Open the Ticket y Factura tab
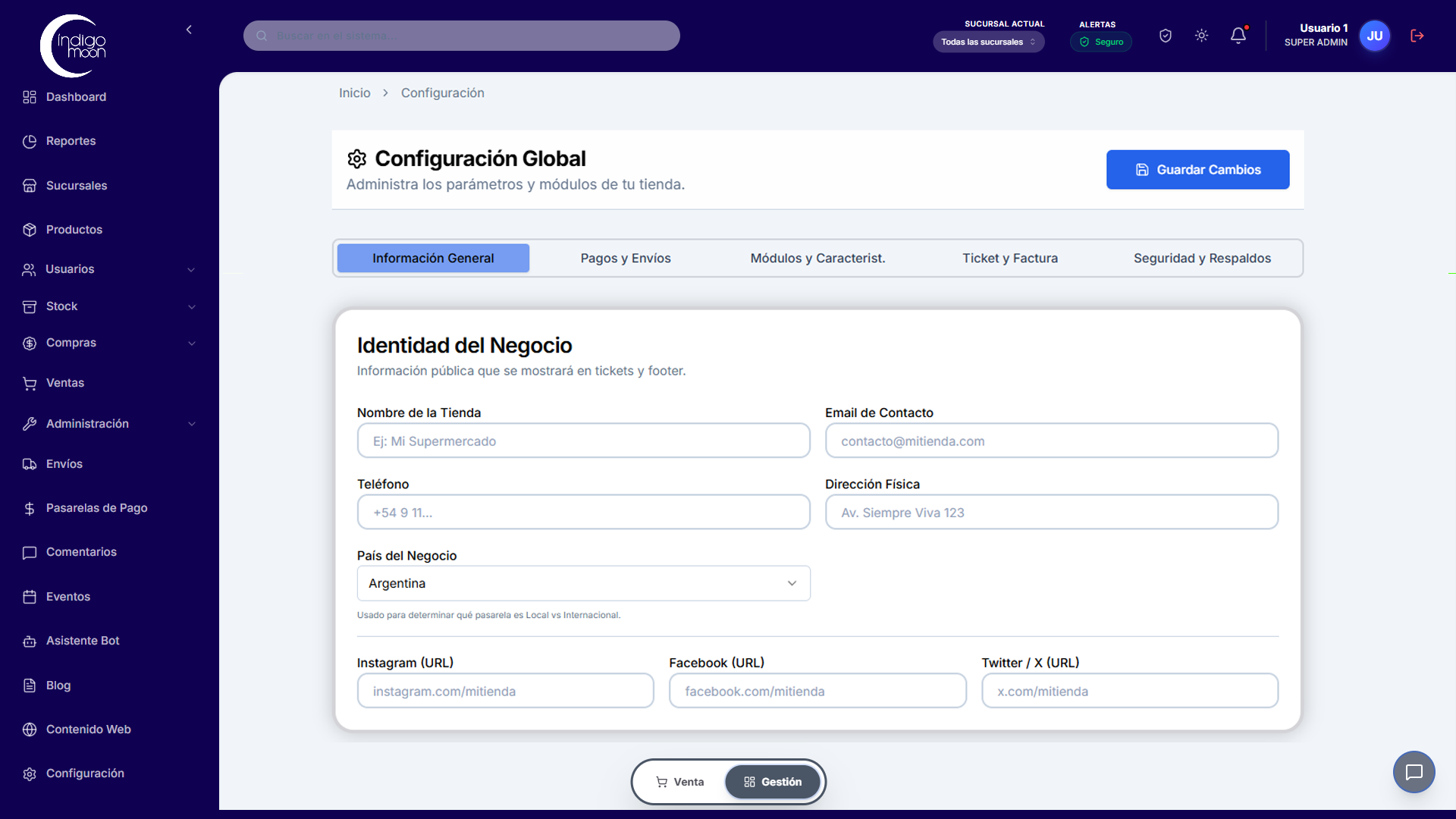 (1009, 258)
